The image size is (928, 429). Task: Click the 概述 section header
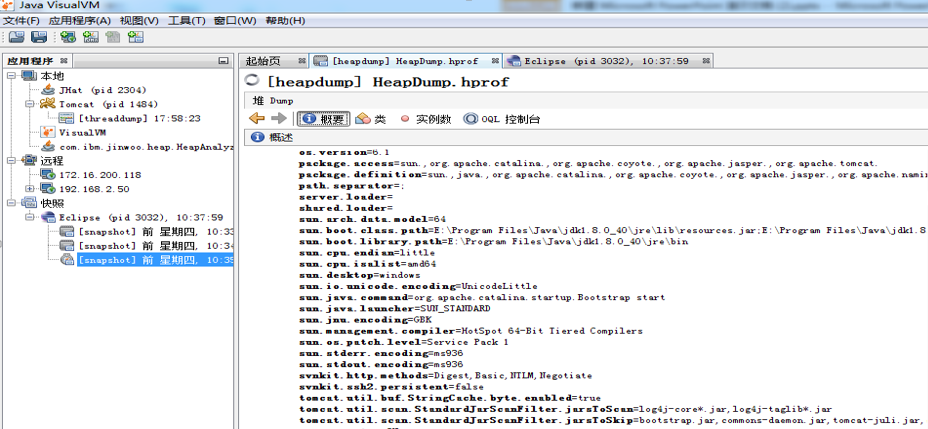click(x=586, y=137)
